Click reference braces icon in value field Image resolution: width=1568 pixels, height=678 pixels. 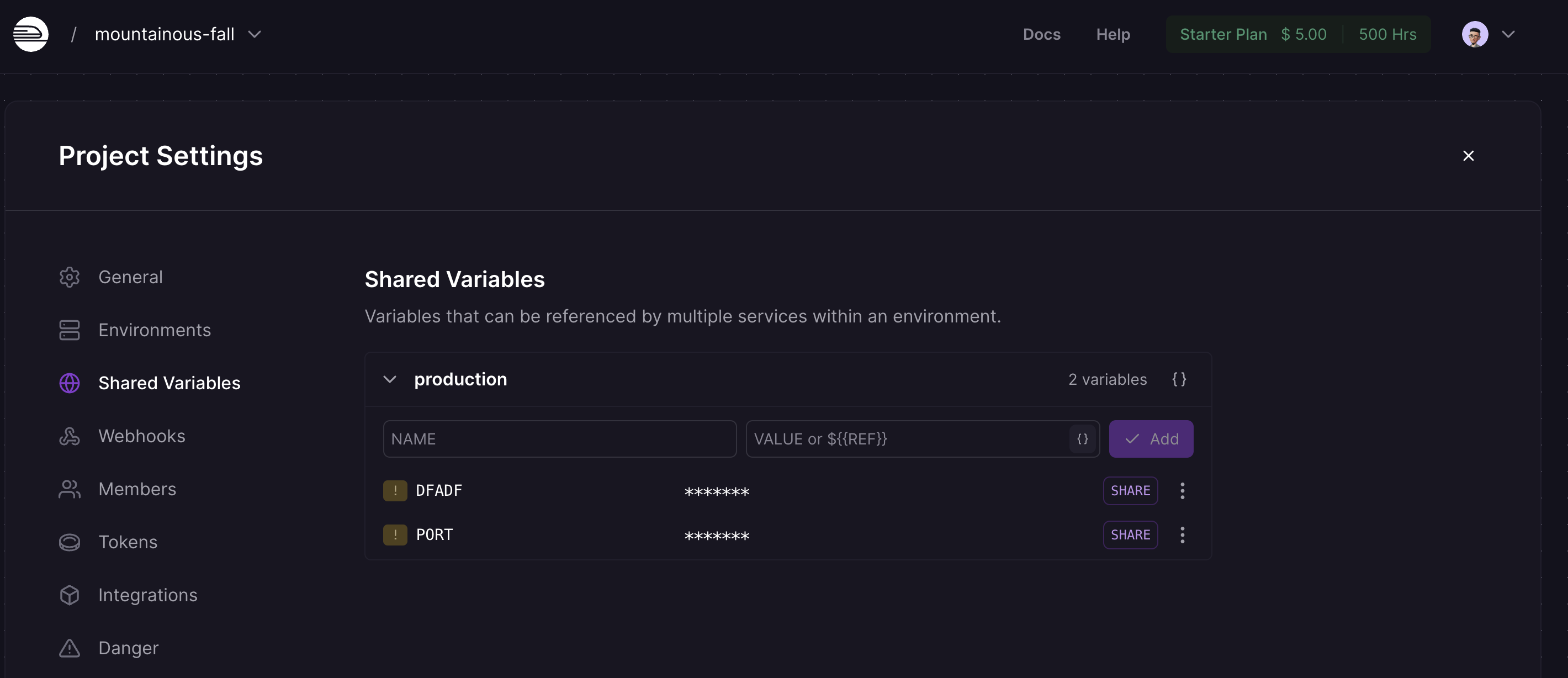[1082, 439]
